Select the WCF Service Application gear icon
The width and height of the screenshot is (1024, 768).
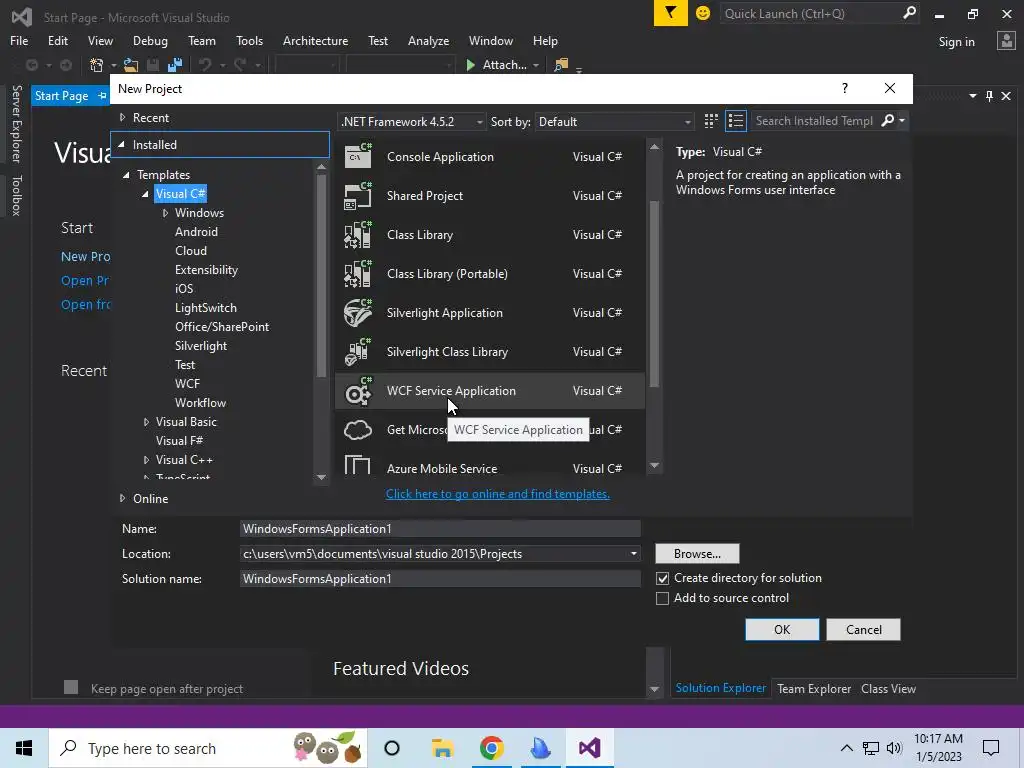(358, 391)
